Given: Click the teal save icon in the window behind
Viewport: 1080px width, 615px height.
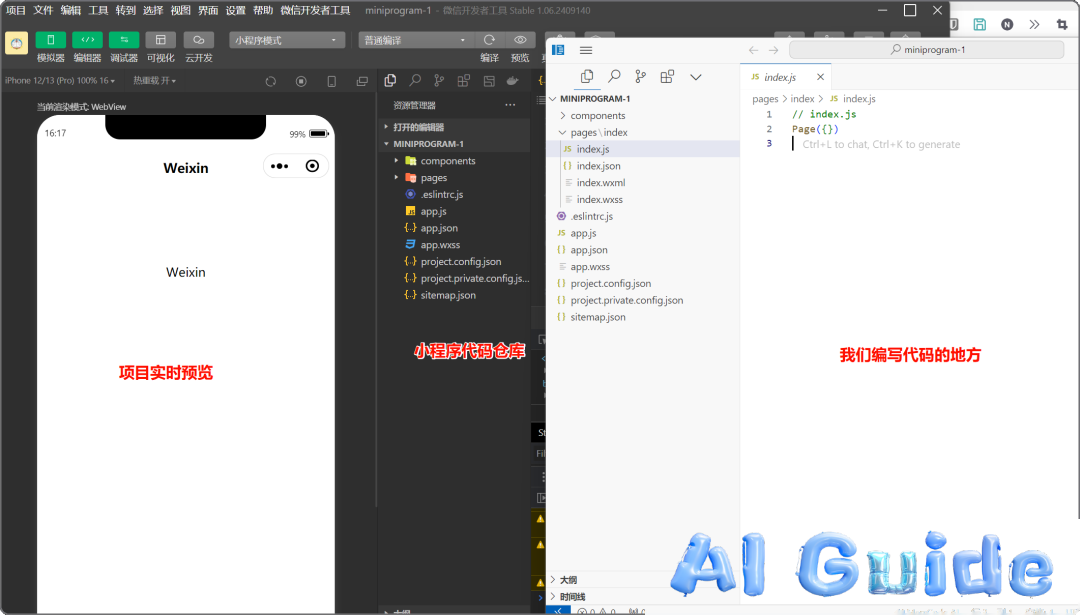Looking at the screenshot, I should coord(979,24).
